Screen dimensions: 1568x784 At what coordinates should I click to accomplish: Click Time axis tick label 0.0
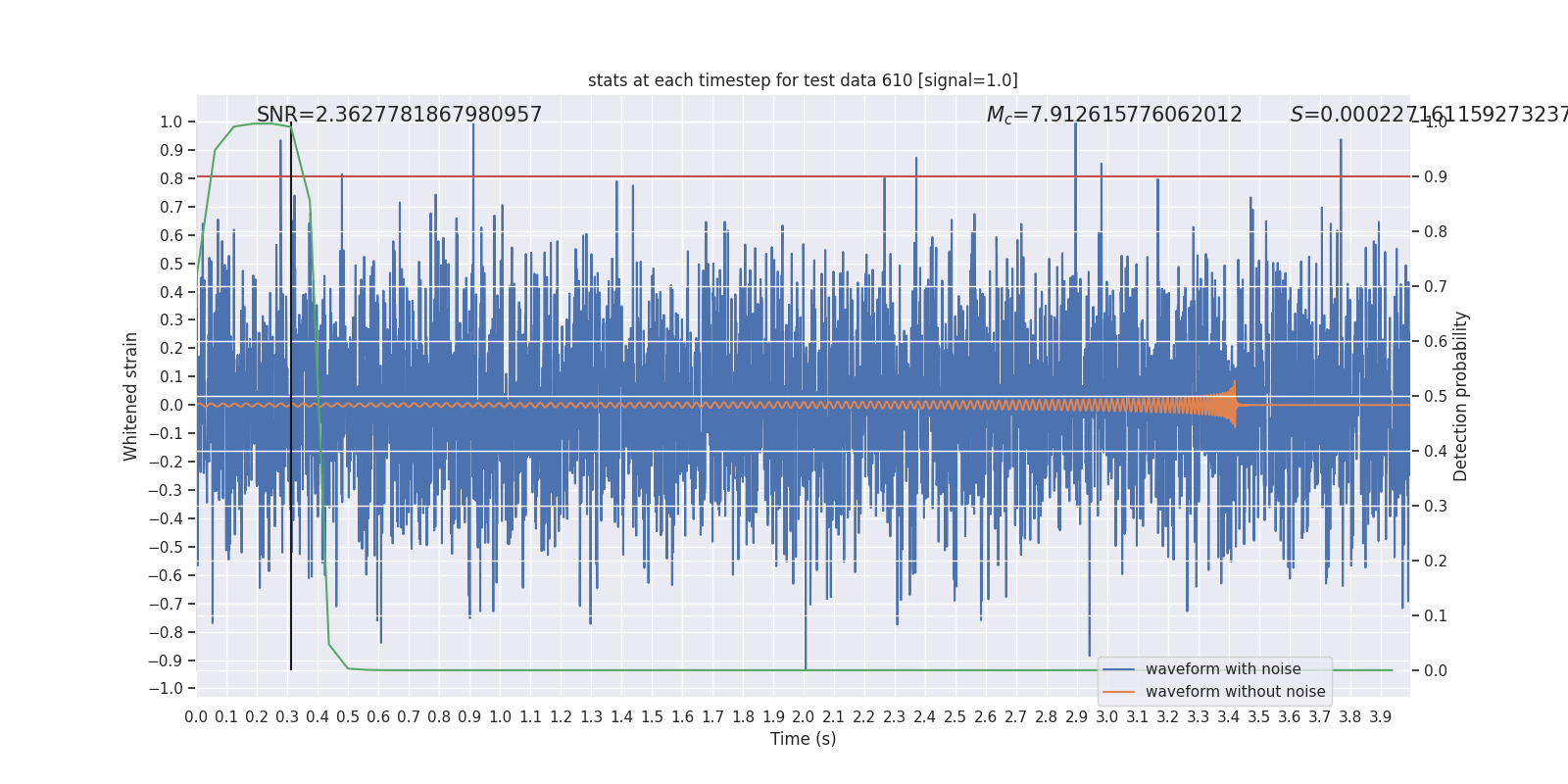(x=196, y=717)
